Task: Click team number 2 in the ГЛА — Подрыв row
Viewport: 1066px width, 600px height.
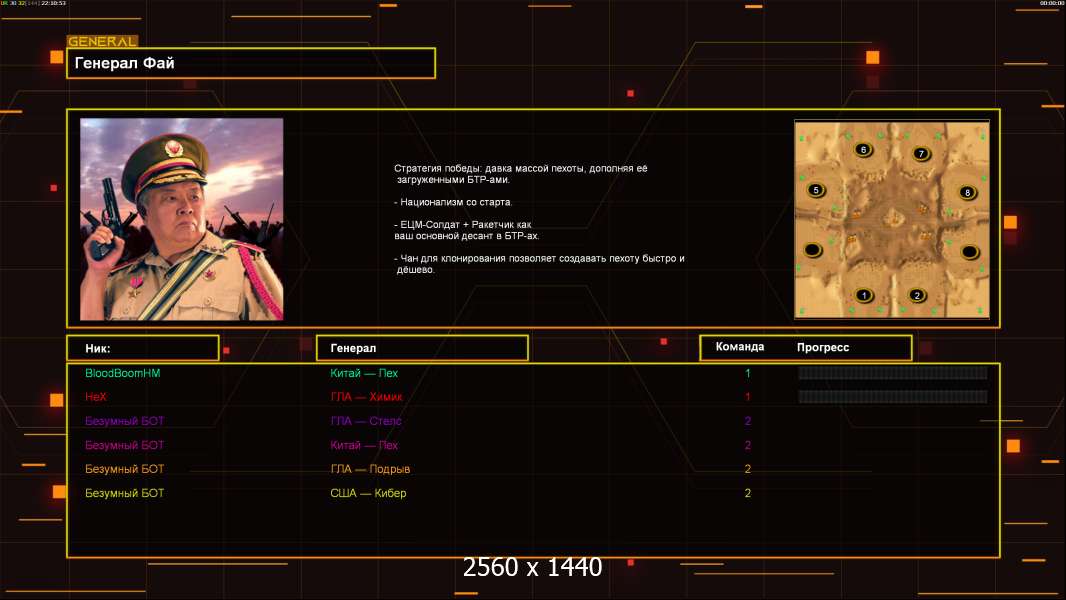Action: (x=747, y=469)
